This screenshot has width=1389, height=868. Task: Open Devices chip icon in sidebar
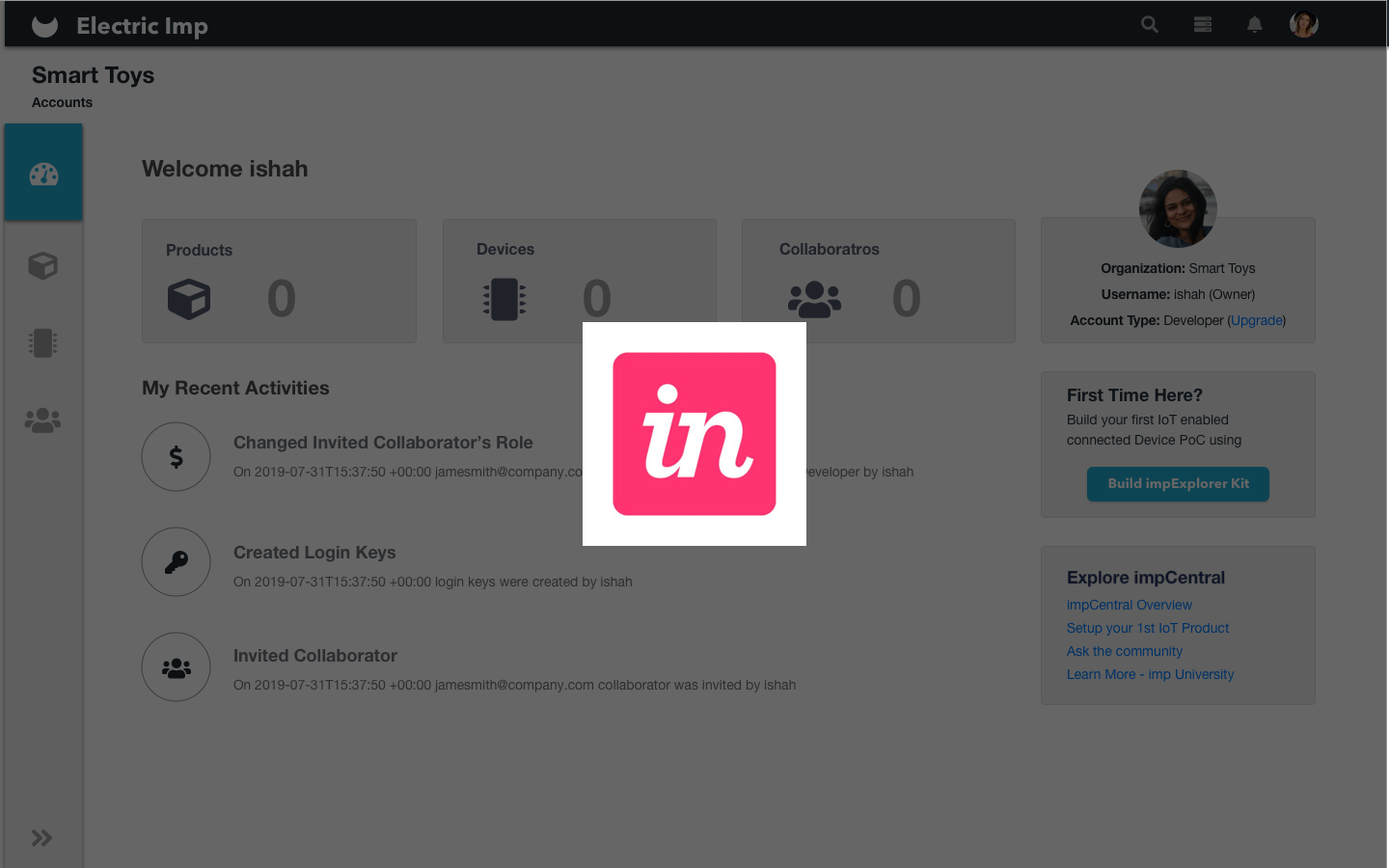coord(43,342)
